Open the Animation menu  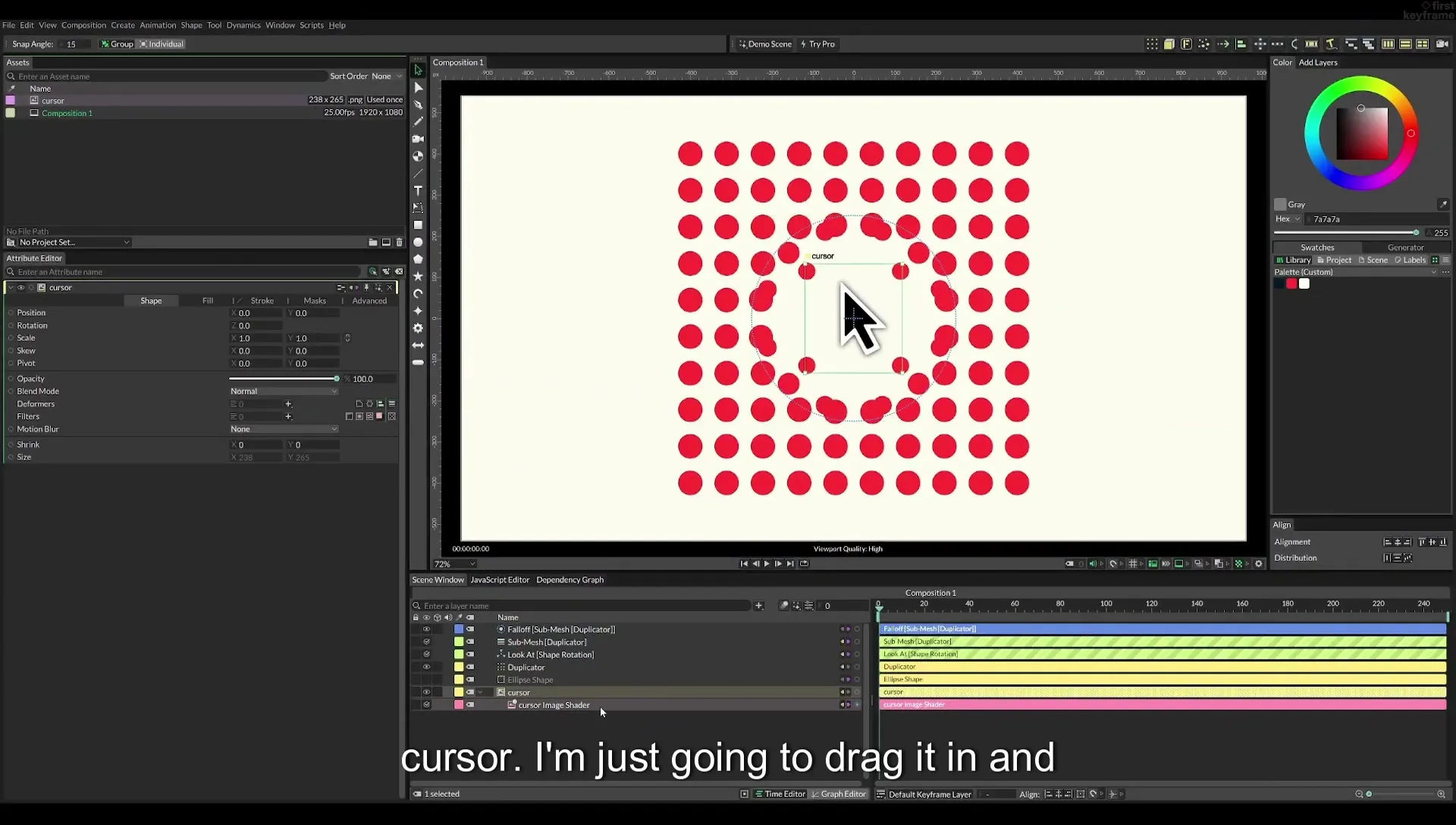[158, 25]
